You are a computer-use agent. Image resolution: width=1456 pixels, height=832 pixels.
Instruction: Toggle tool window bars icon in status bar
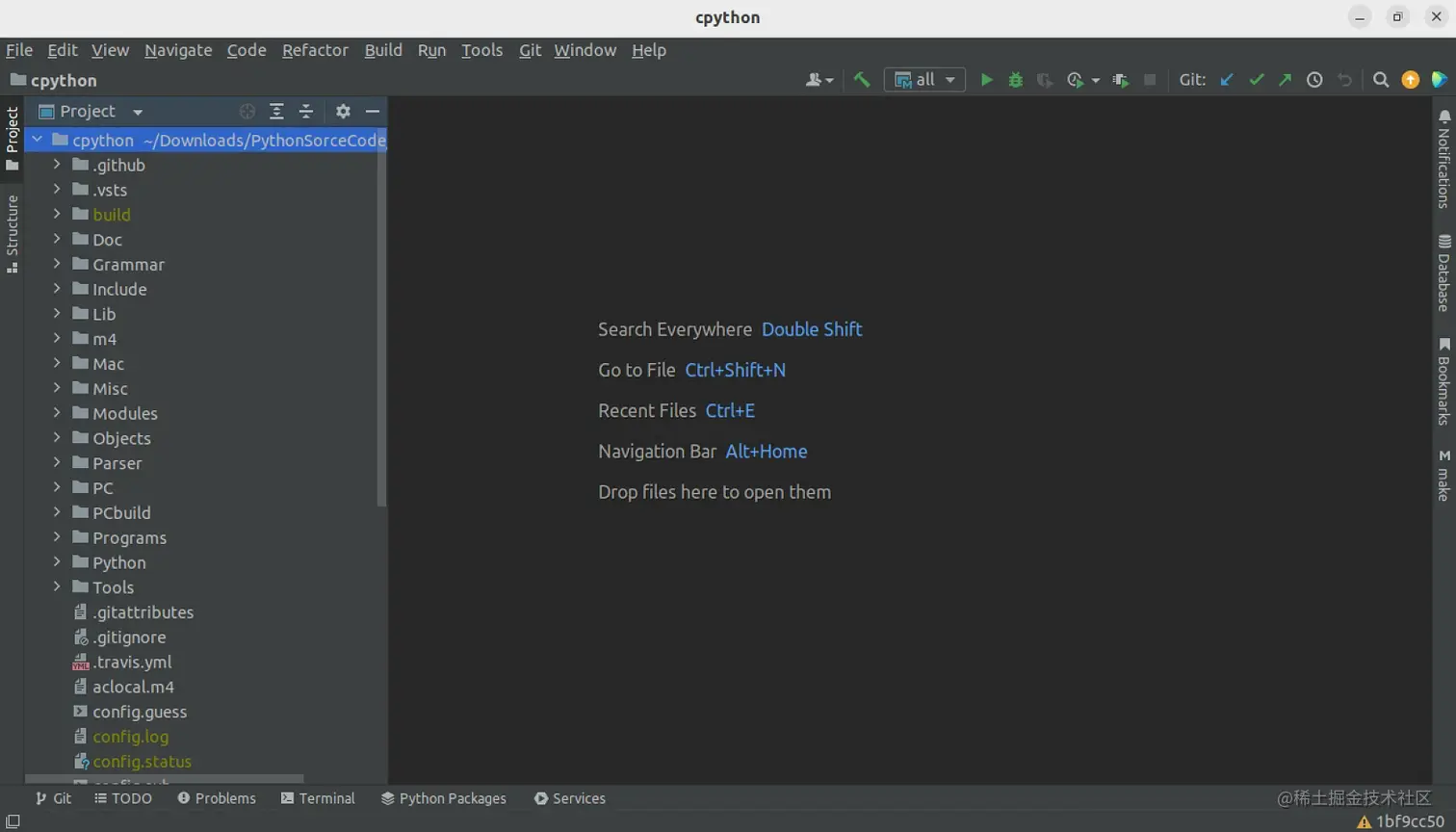coord(13,821)
